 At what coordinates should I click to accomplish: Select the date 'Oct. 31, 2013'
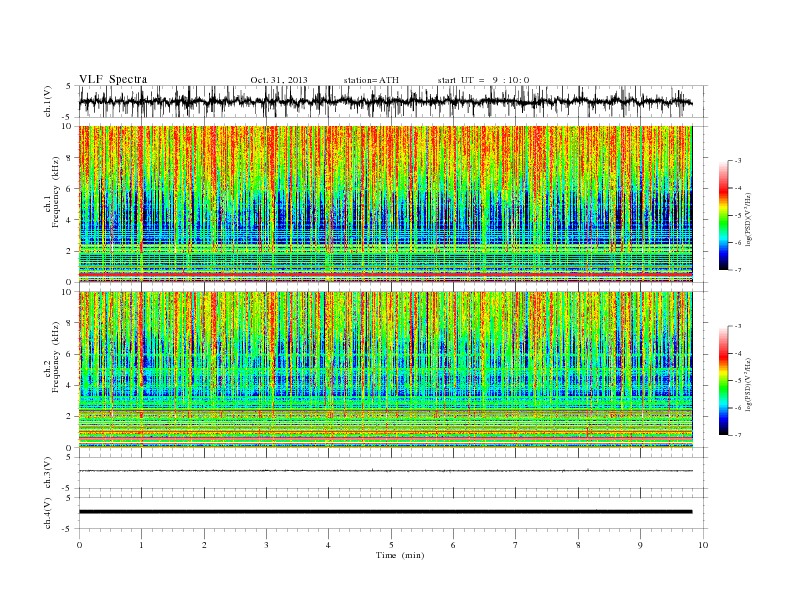[279, 80]
